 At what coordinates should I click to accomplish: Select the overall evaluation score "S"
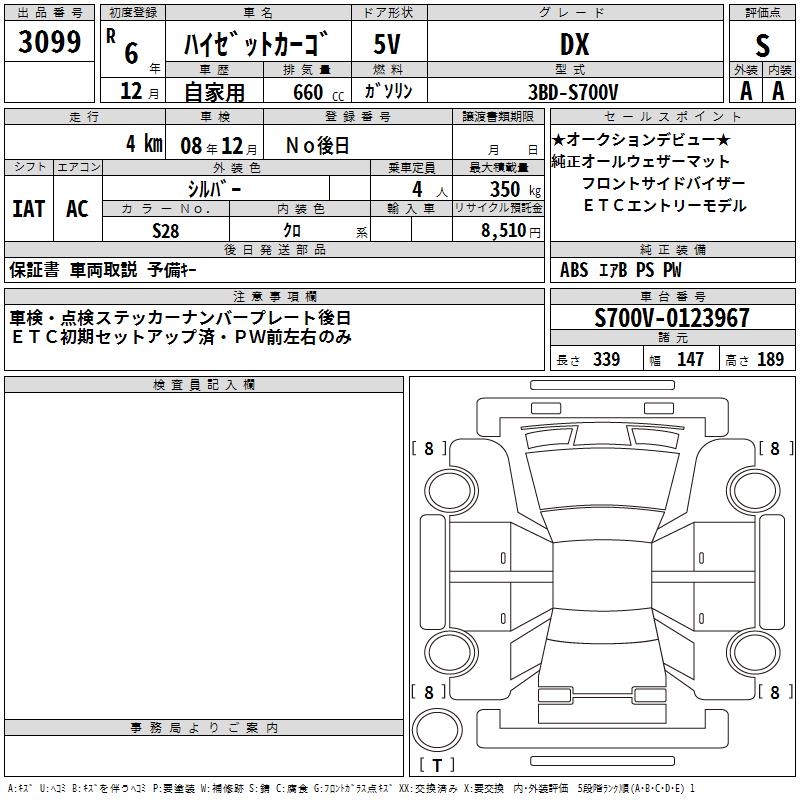tap(762, 45)
